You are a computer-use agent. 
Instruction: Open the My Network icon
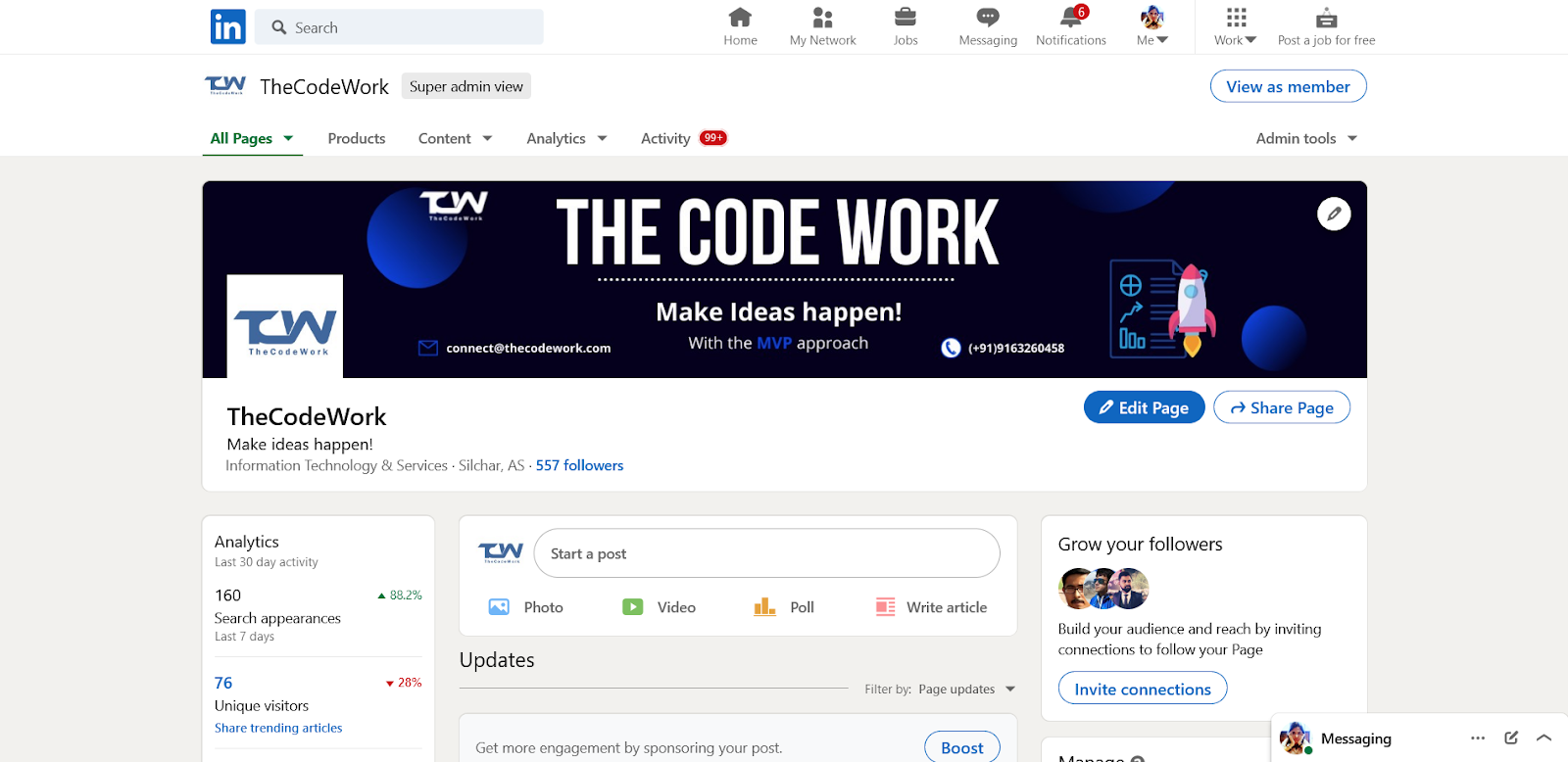coord(822,18)
